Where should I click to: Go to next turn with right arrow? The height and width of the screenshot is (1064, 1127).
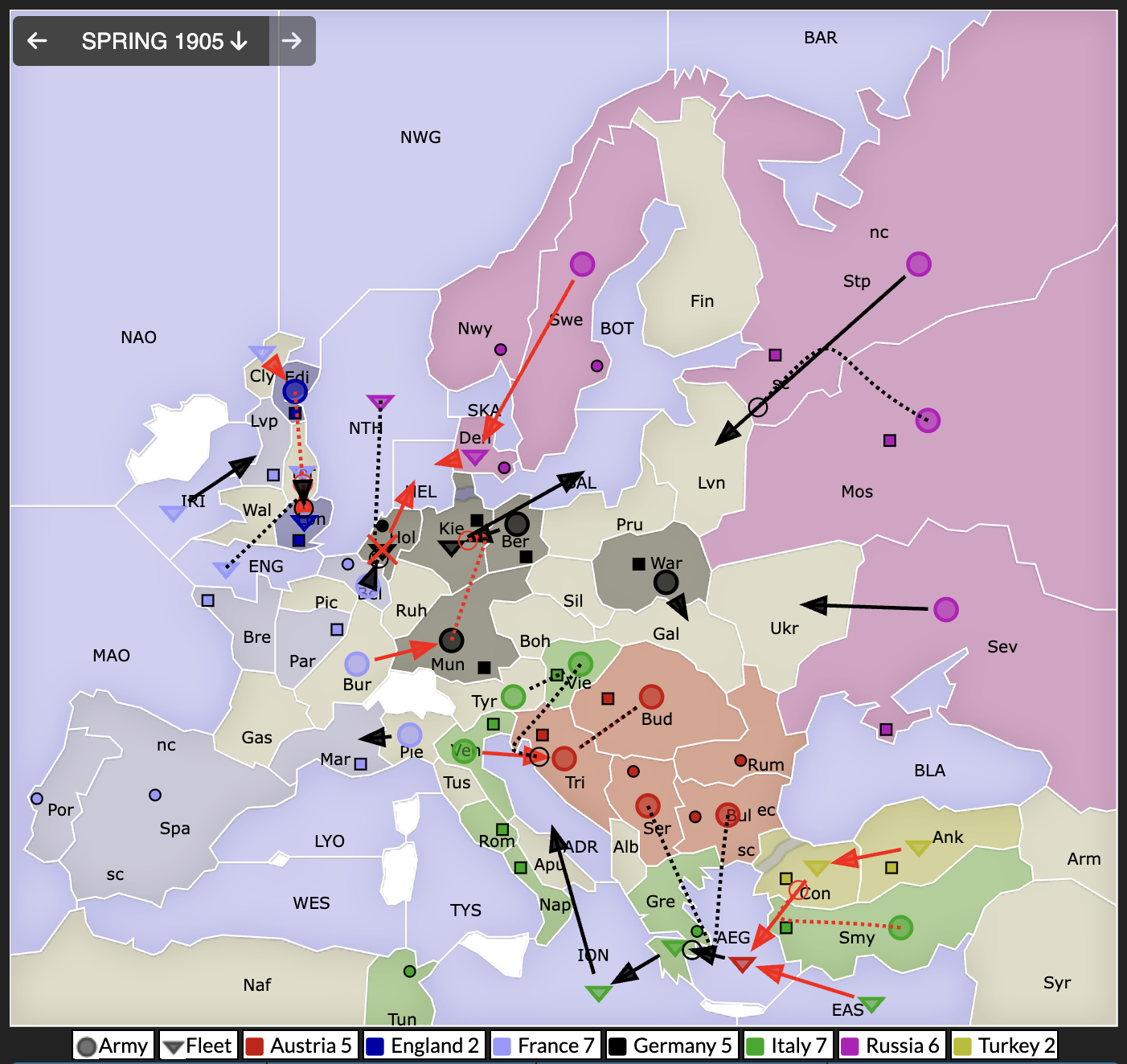292,41
